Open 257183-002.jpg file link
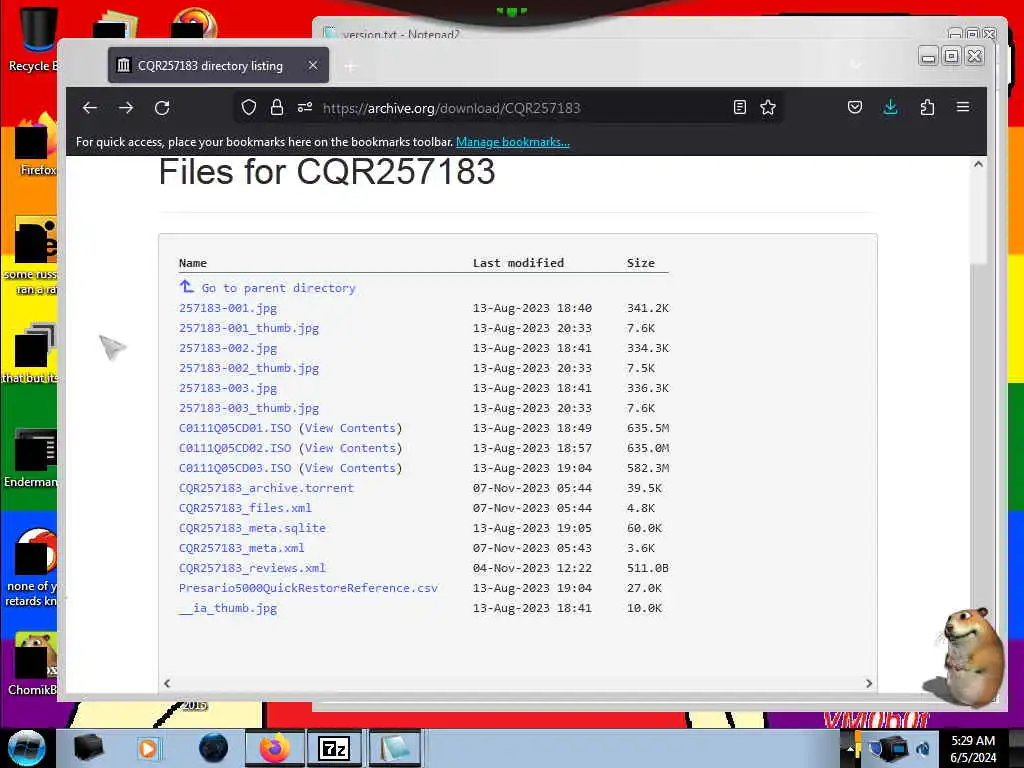 (x=228, y=348)
